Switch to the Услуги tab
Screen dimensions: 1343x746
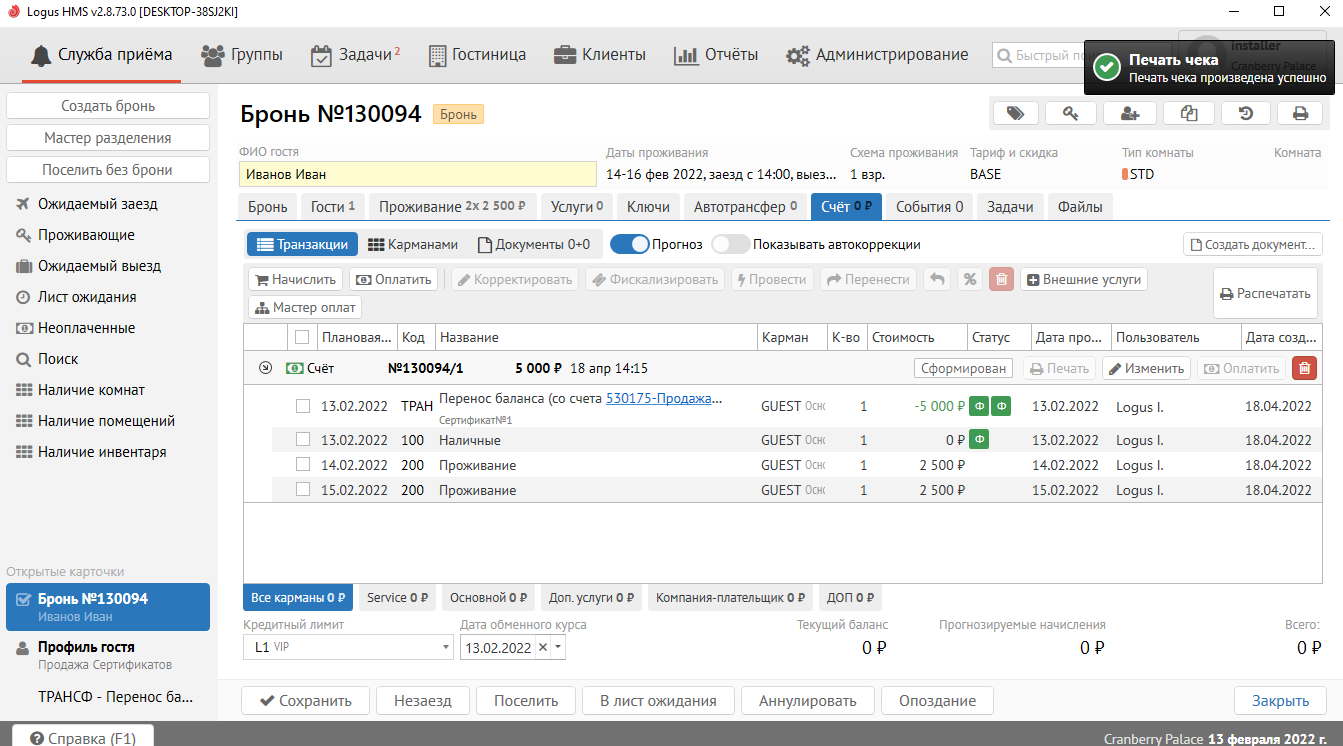(x=577, y=207)
